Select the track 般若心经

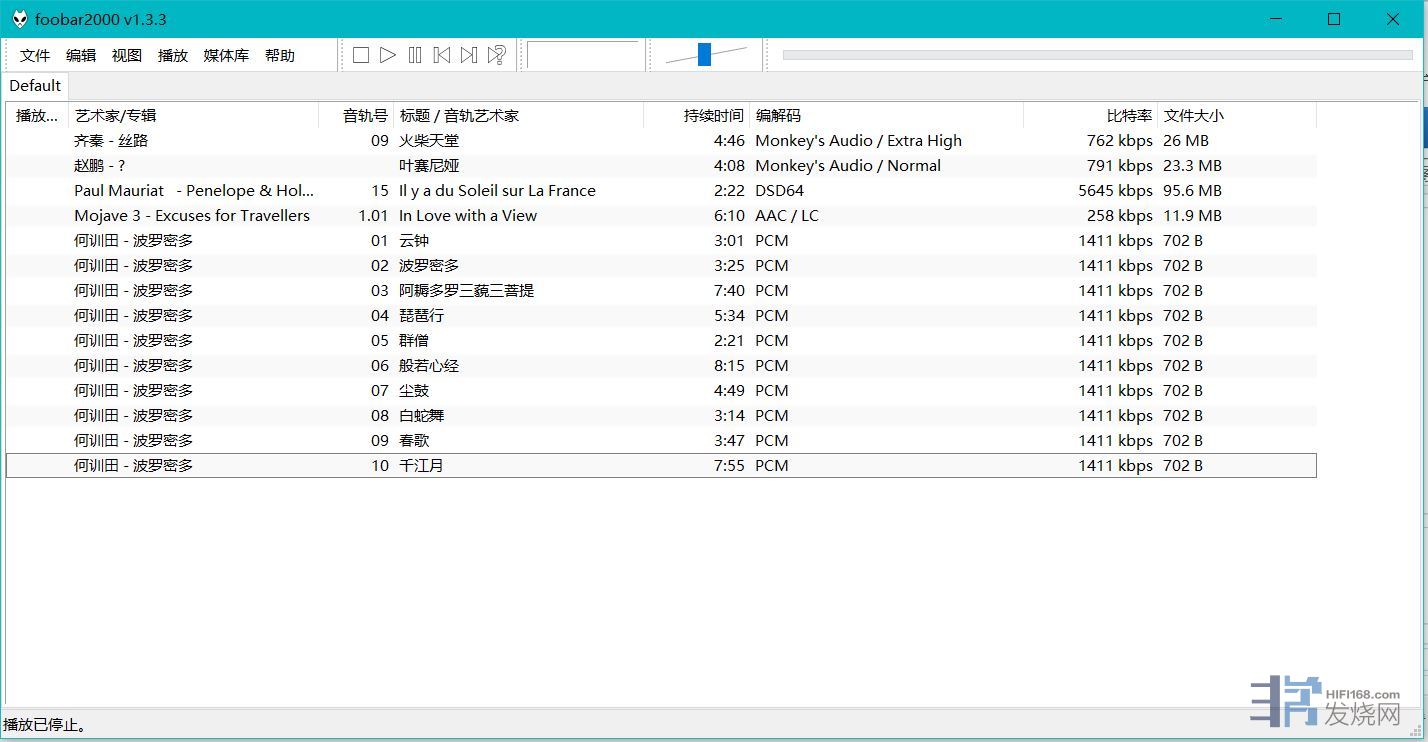(x=429, y=366)
